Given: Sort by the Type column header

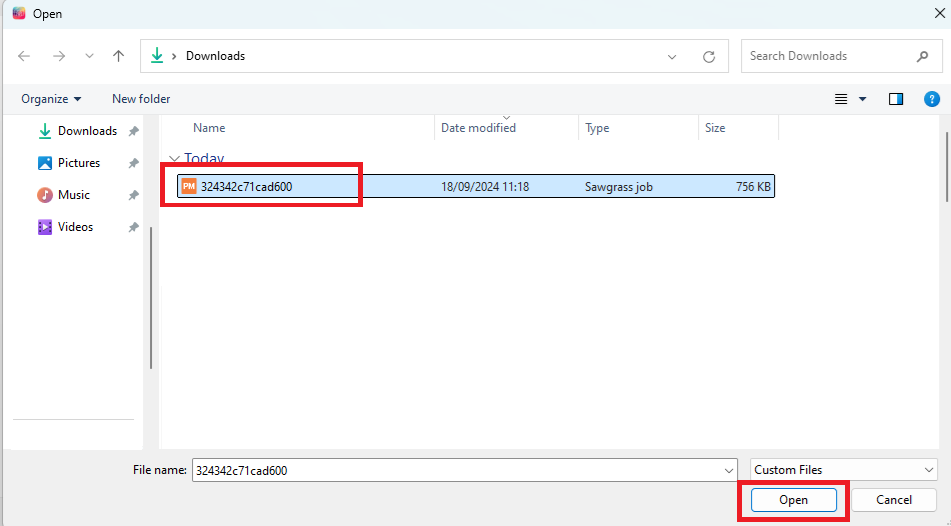Looking at the screenshot, I should [597, 128].
